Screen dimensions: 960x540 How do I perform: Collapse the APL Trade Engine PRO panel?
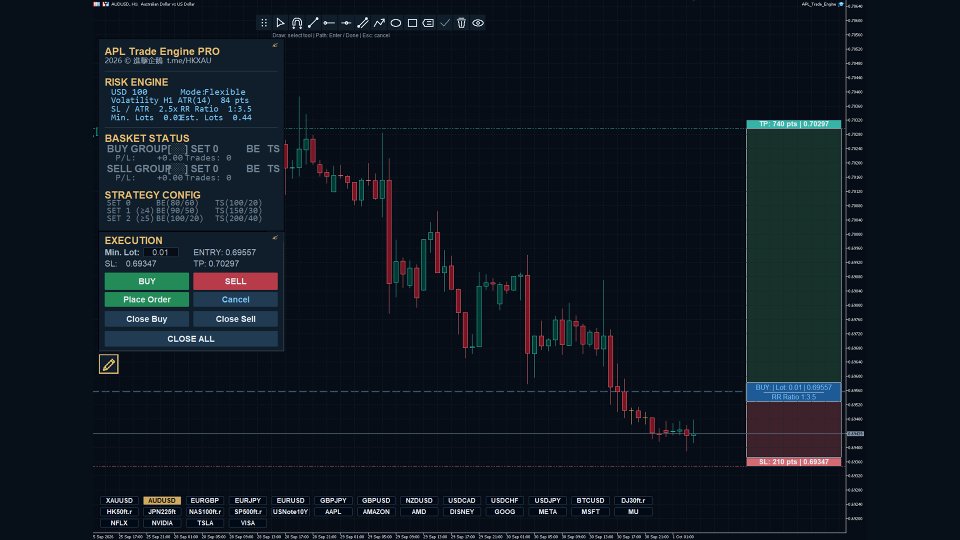pyautogui.click(x=275, y=45)
